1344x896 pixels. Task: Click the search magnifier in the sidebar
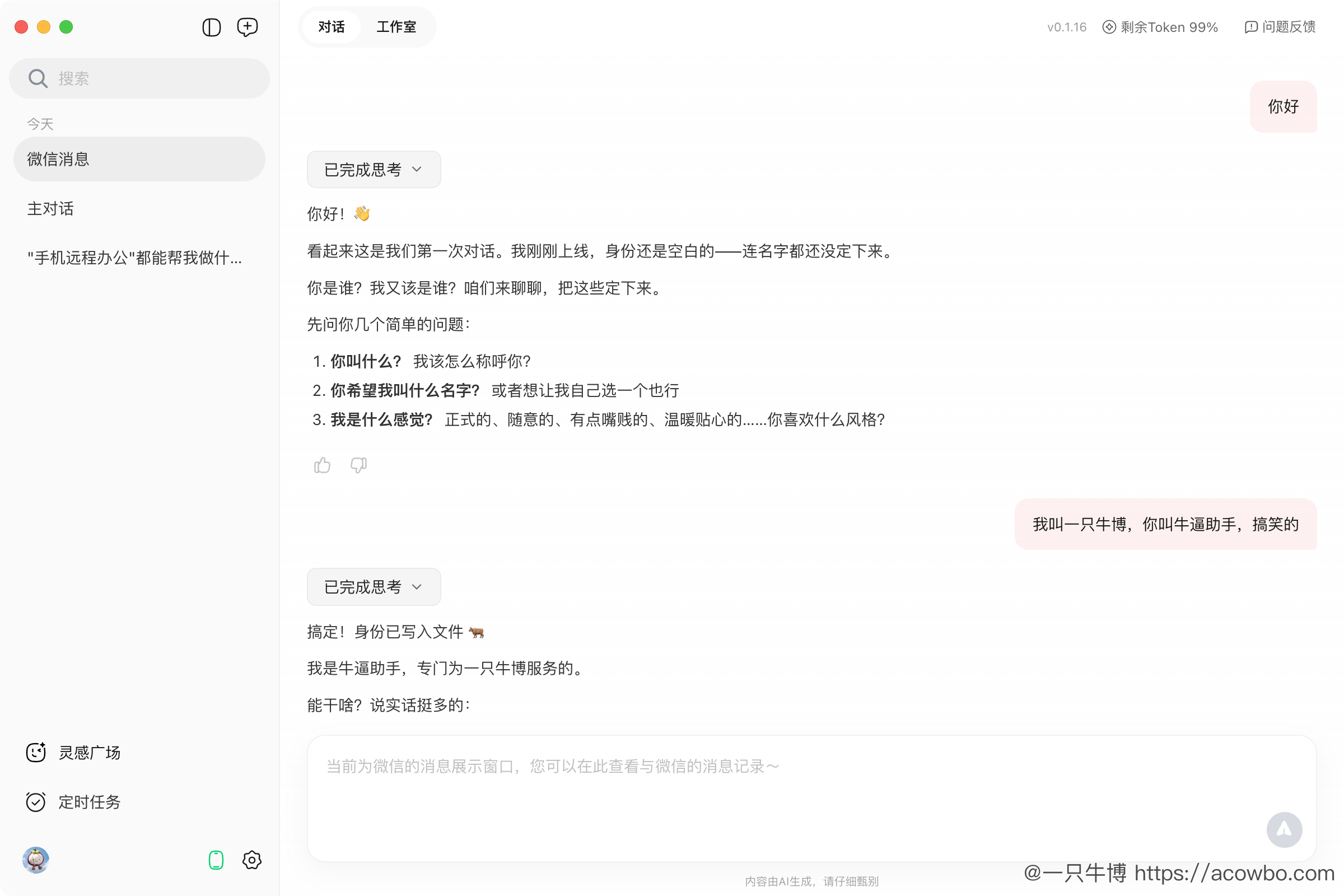[38, 78]
